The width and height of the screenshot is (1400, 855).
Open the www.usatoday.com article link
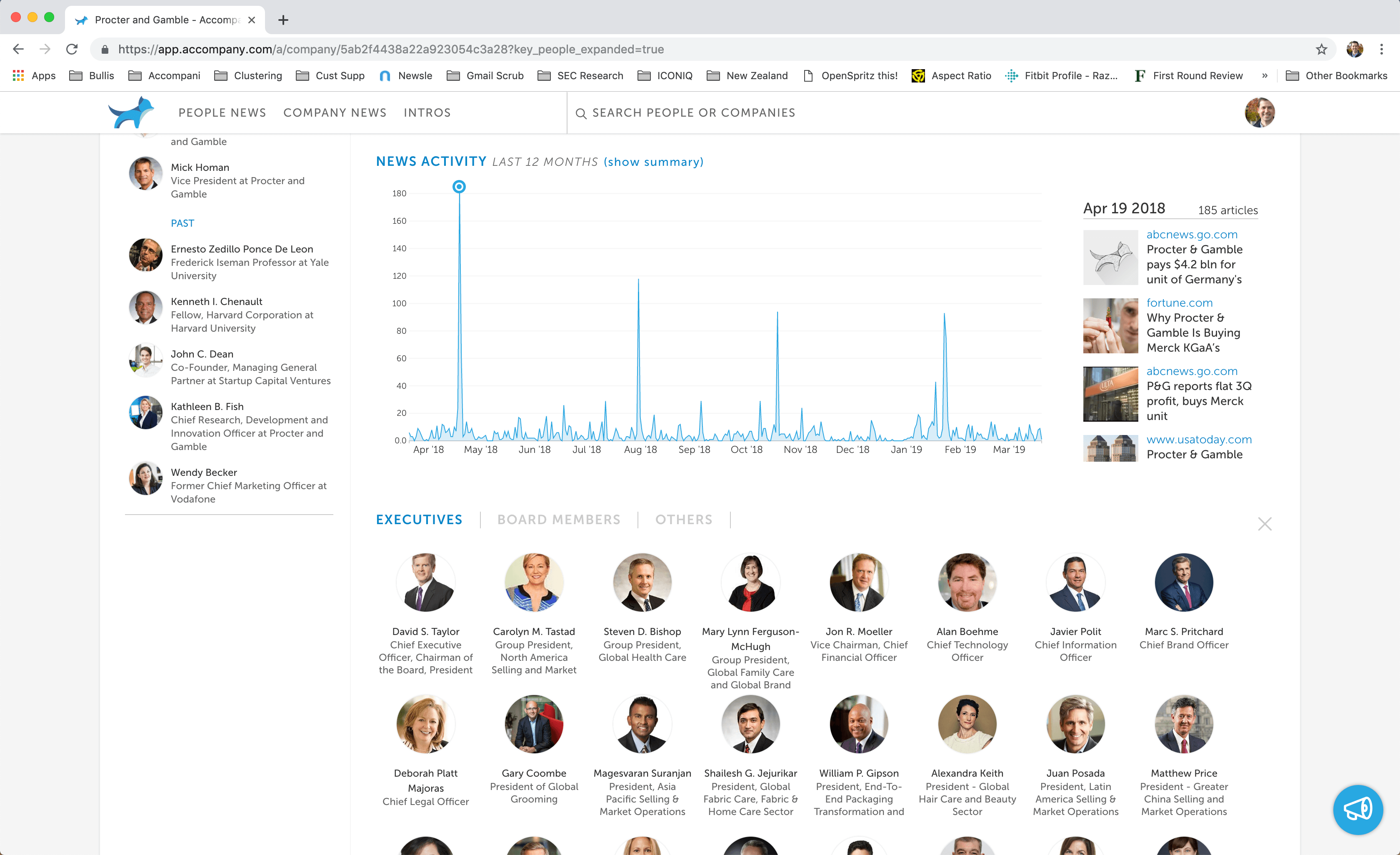point(1199,439)
